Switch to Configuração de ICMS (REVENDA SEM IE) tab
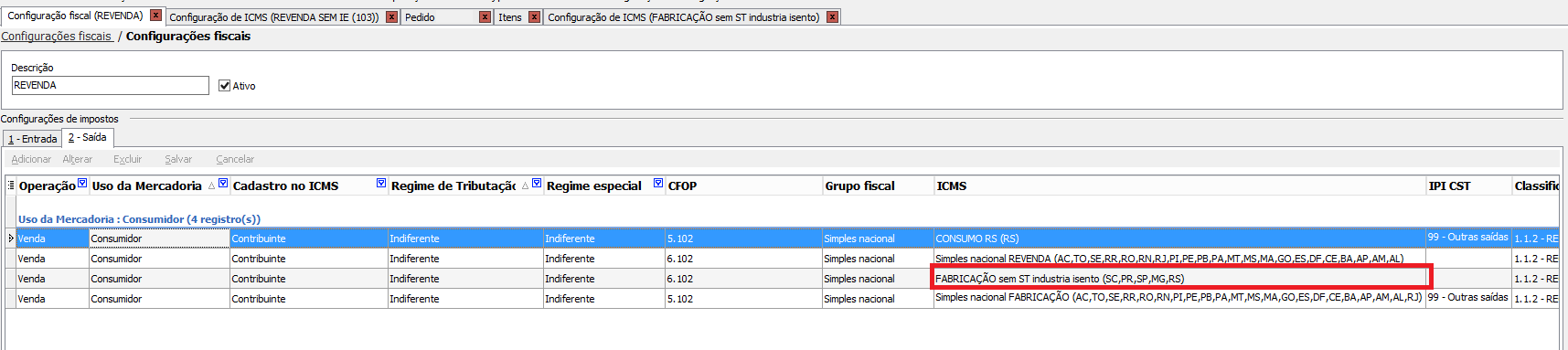The width and height of the screenshot is (1568, 350). tap(274, 17)
